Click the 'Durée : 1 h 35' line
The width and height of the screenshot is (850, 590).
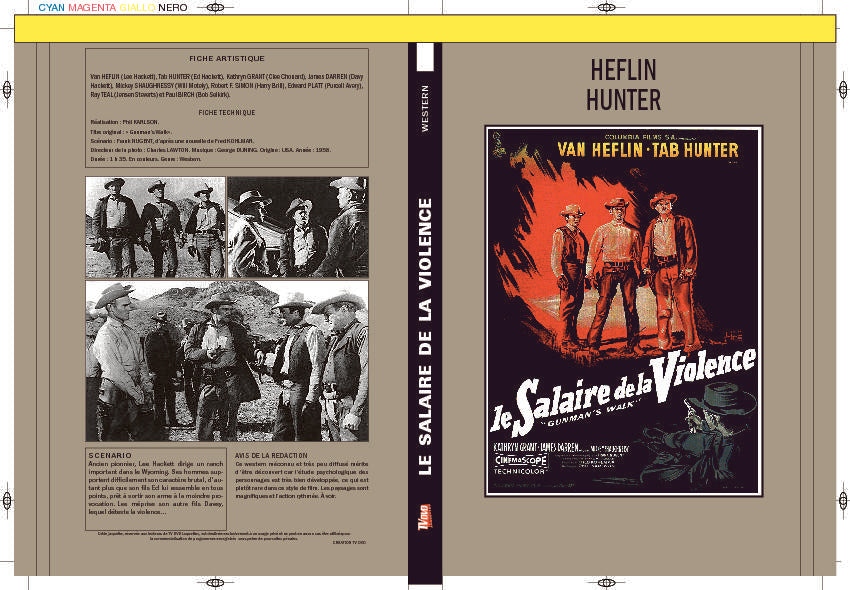(146, 159)
